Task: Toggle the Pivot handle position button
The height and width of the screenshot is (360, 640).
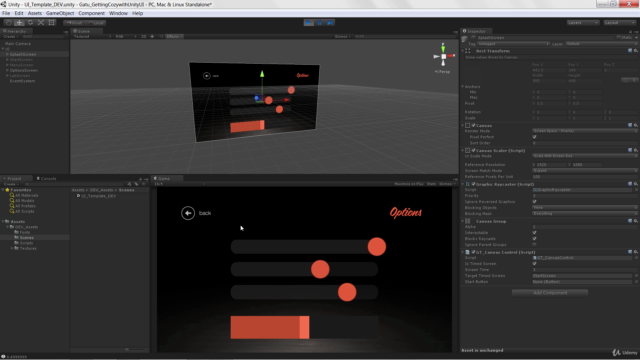Action: (x=74, y=23)
